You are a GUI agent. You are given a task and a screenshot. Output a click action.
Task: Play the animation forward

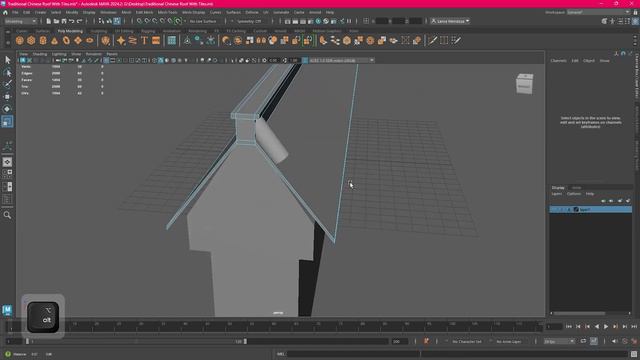click(x=606, y=327)
